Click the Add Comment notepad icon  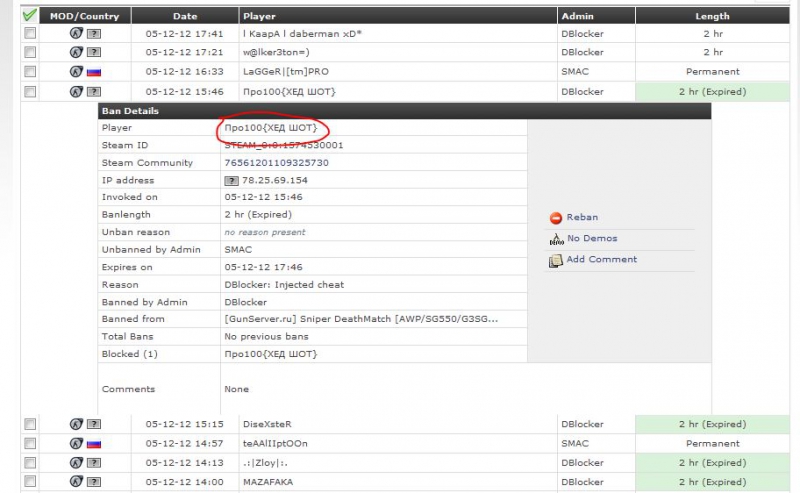(x=556, y=260)
